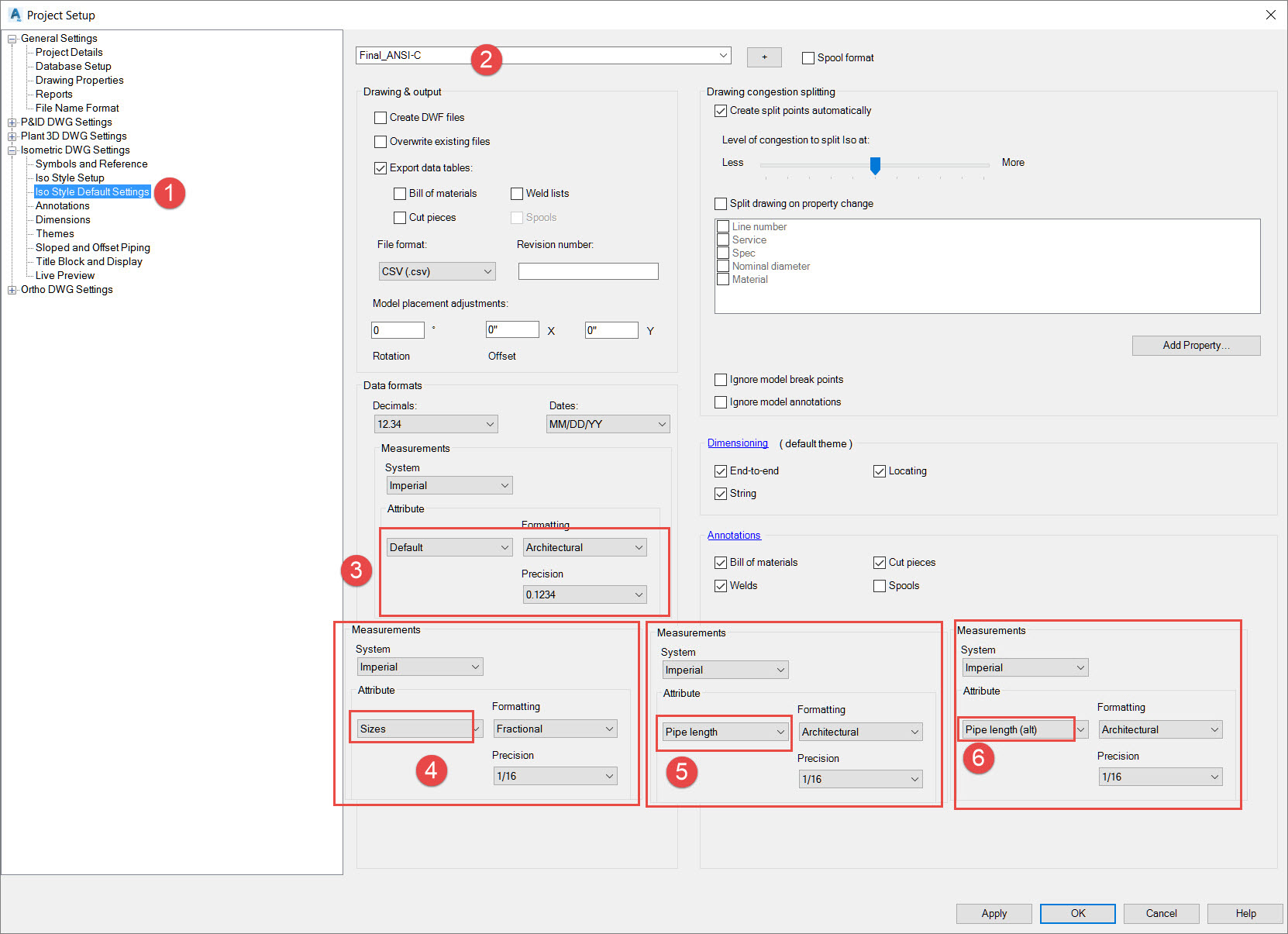Expand the Ortho DWG Settings tree node
1288x934 pixels.
[x=12, y=289]
